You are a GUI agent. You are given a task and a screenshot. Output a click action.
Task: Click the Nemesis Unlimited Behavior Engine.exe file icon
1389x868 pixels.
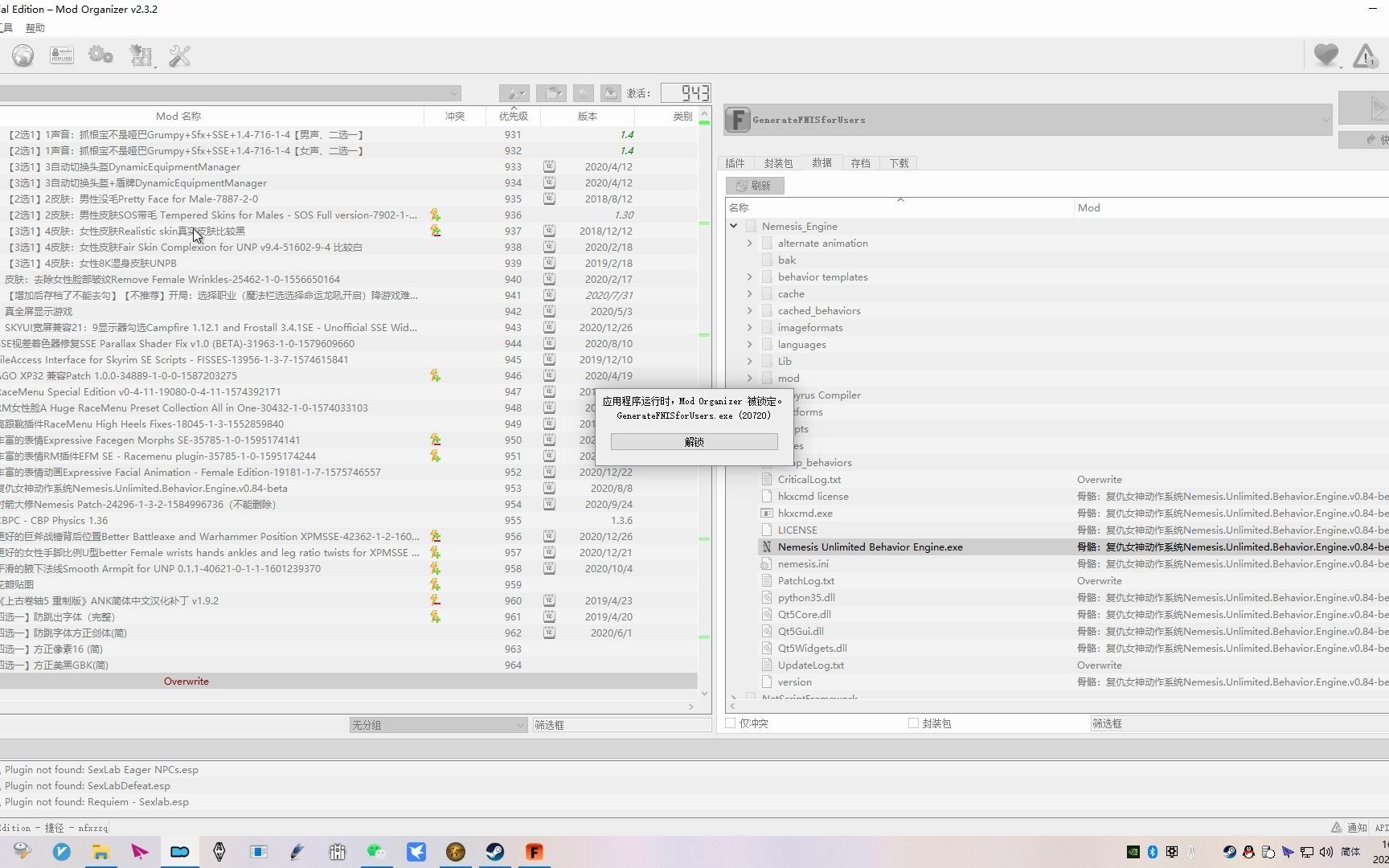[767, 547]
